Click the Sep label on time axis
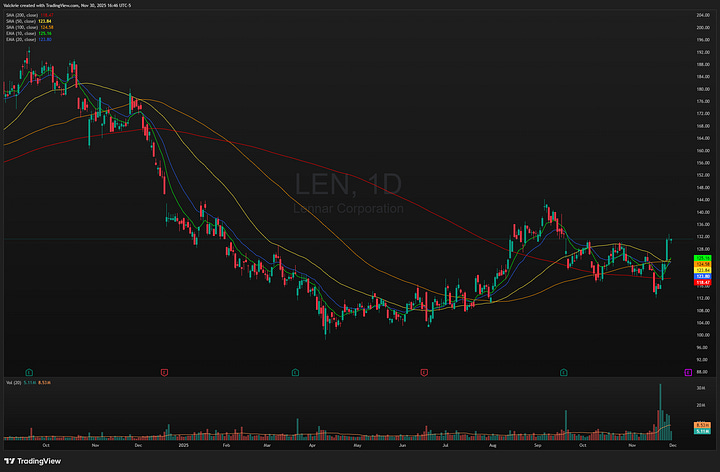Viewport: 720px width, 472px height. pyautogui.click(x=537, y=445)
